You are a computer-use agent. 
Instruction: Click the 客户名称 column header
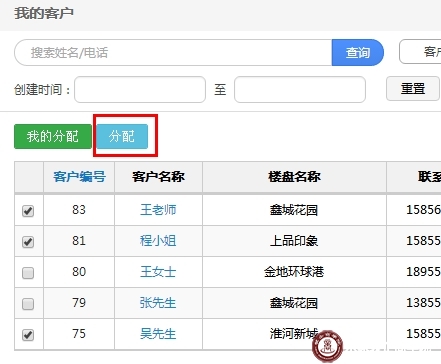tap(158, 177)
